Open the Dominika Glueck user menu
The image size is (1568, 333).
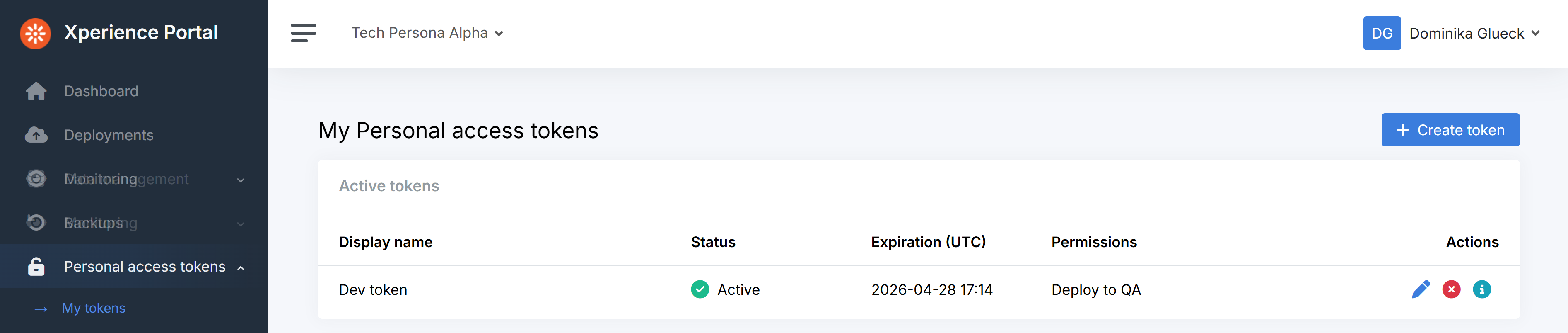(1474, 34)
